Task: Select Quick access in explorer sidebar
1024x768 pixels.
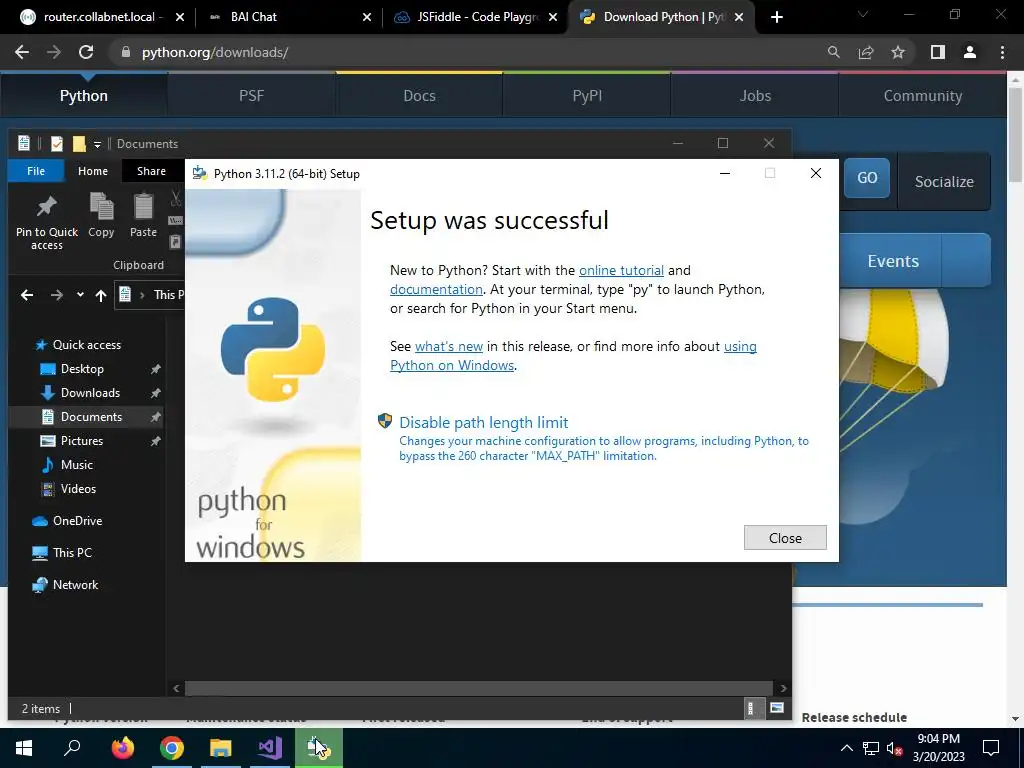Action: 87,345
